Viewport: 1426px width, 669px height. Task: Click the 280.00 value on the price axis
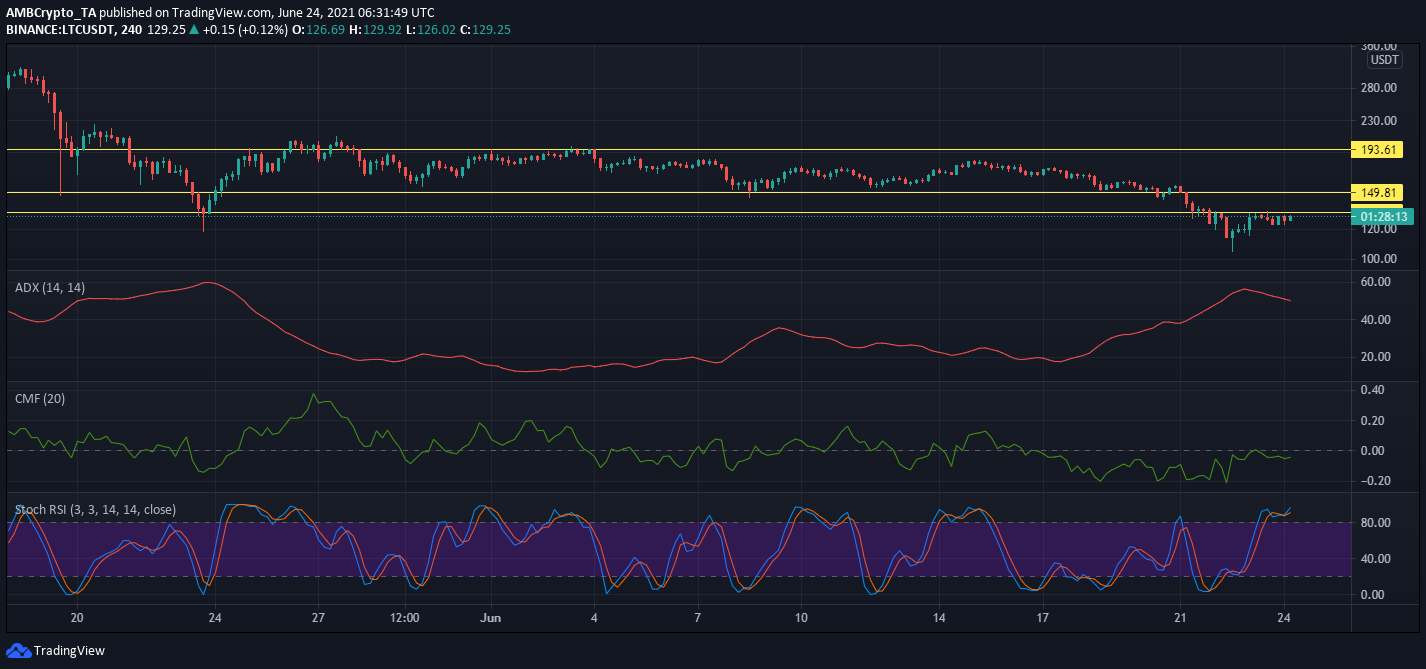pyautogui.click(x=1380, y=88)
